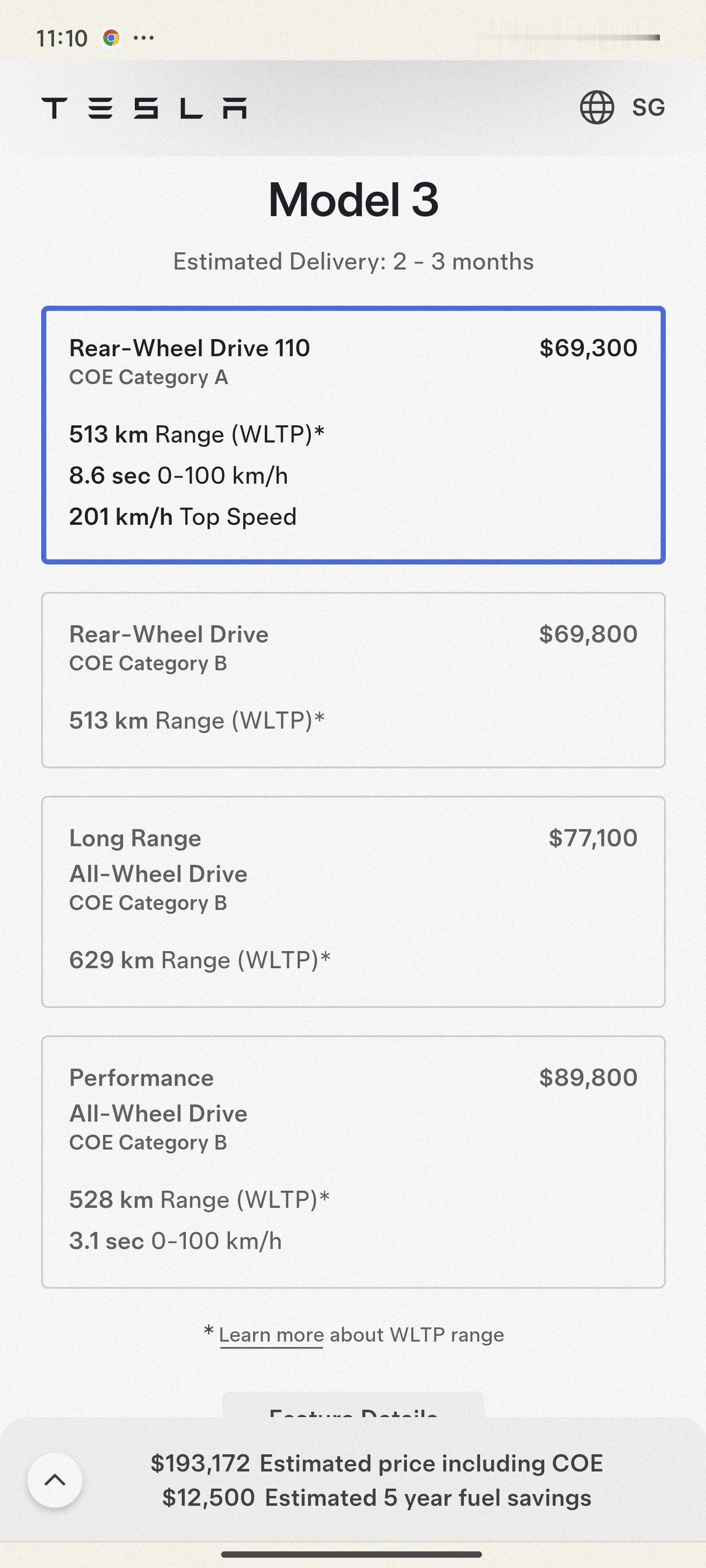The height and width of the screenshot is (1568, 706).
Task: Tap Estimated price including COE text
Action: pyautogui.click(x=431, y=1463)
